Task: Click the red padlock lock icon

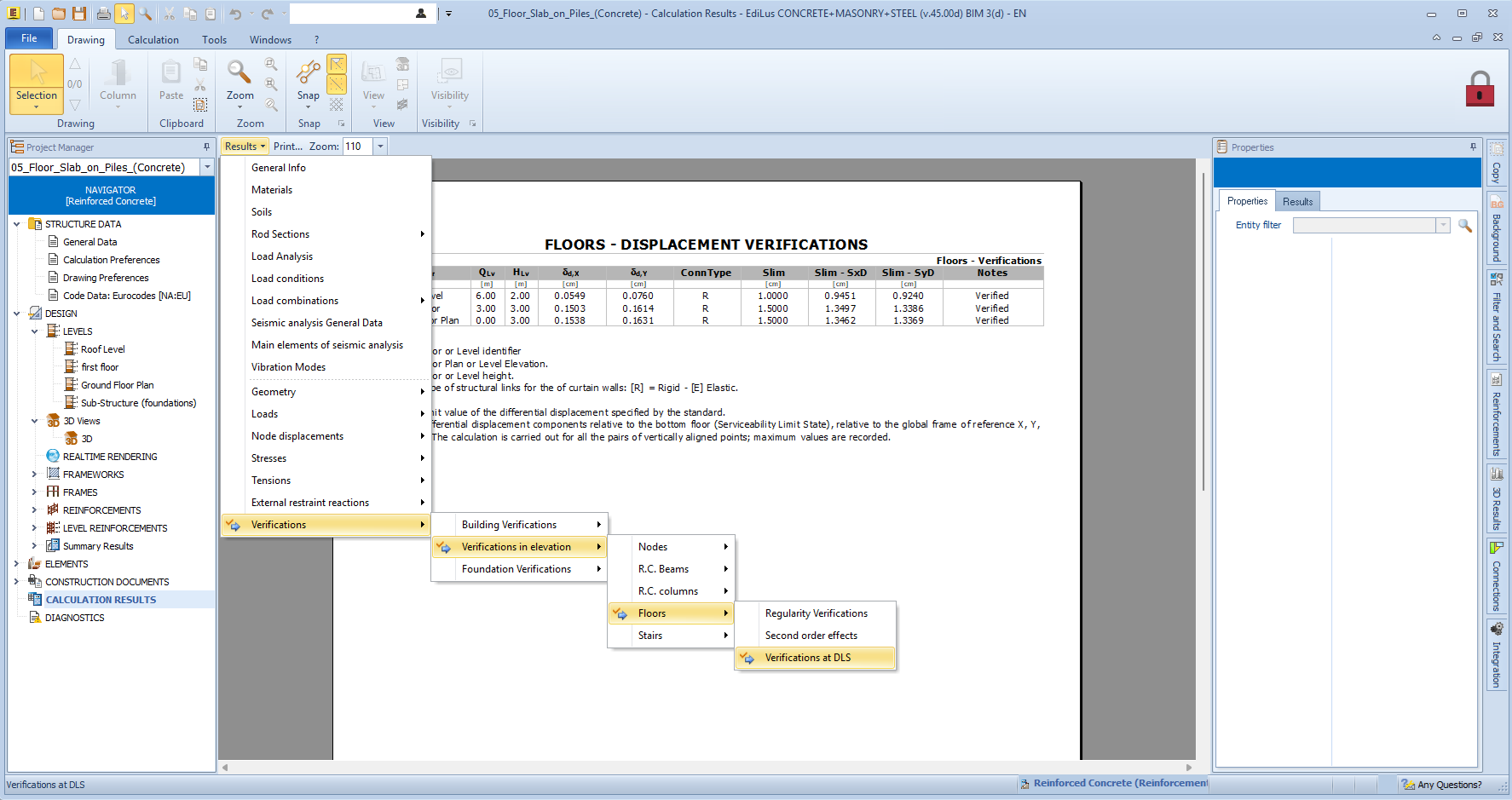Action: (1480, 89)
